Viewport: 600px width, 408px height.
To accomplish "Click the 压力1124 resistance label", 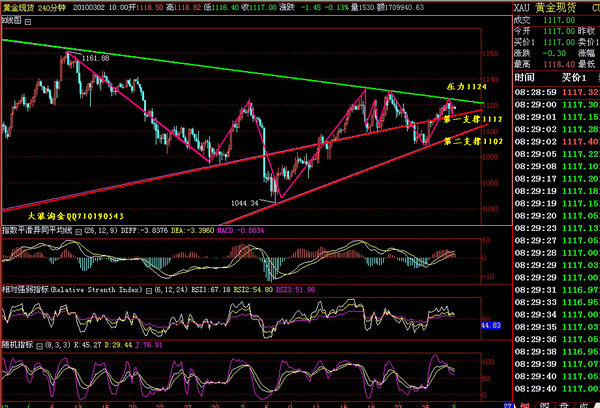I will [x=467, y=87].
